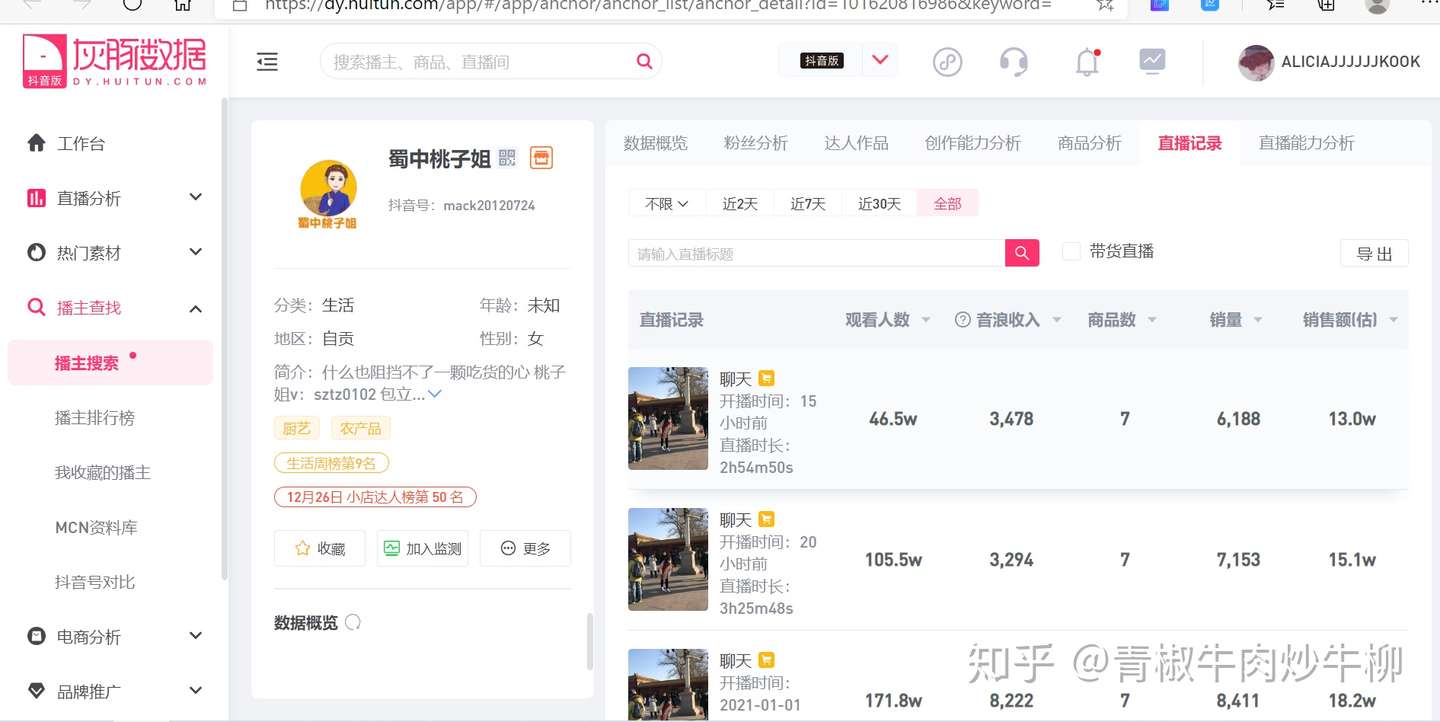Open the ALICIAJJJJJJKOOK user avatar
The width and height of the screenshot is (1440, 722).
[1256, 62]
